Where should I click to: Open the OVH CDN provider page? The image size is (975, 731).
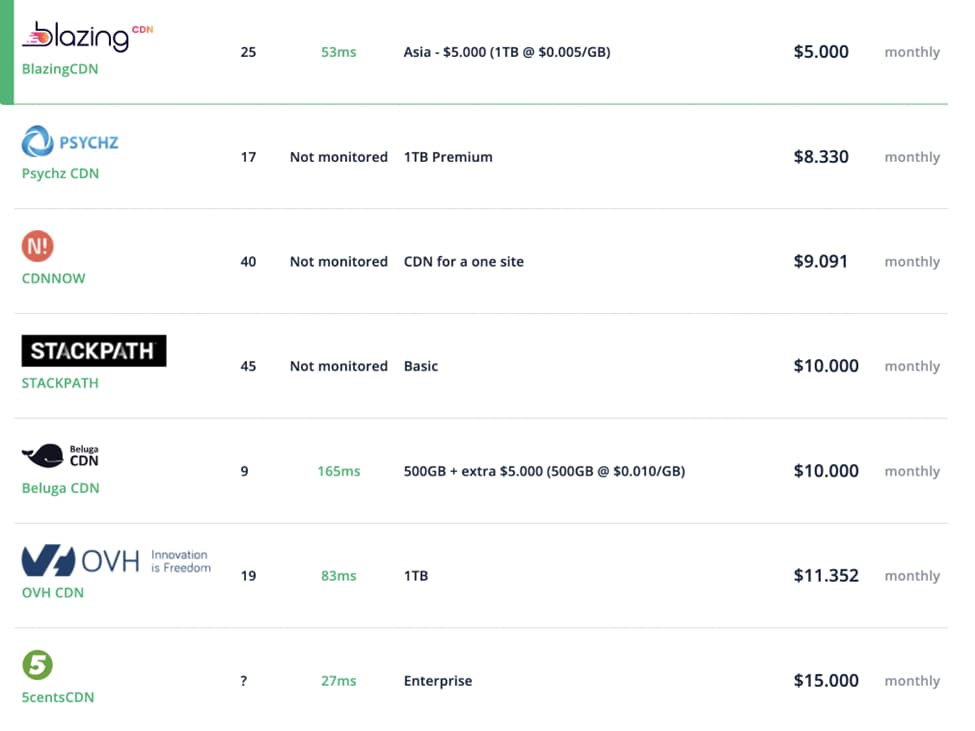52,592
